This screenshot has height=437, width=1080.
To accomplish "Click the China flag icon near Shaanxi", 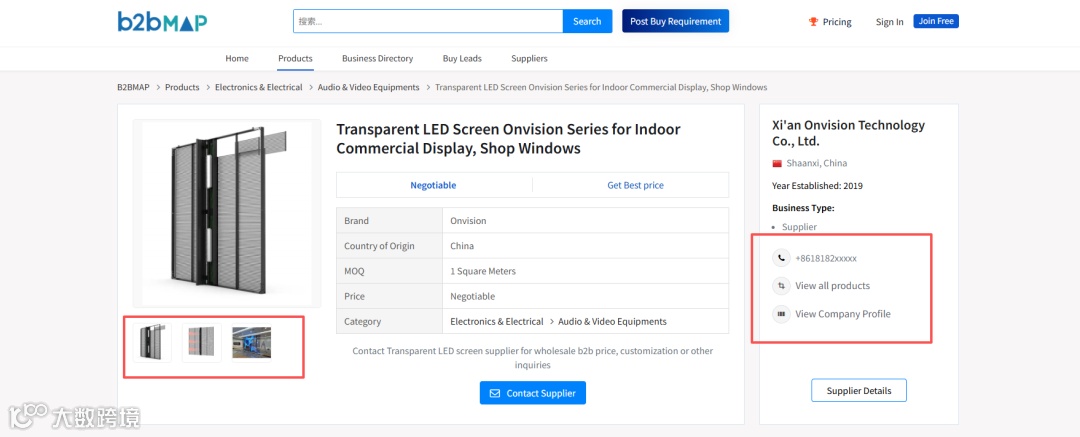I will coord(777,163).
